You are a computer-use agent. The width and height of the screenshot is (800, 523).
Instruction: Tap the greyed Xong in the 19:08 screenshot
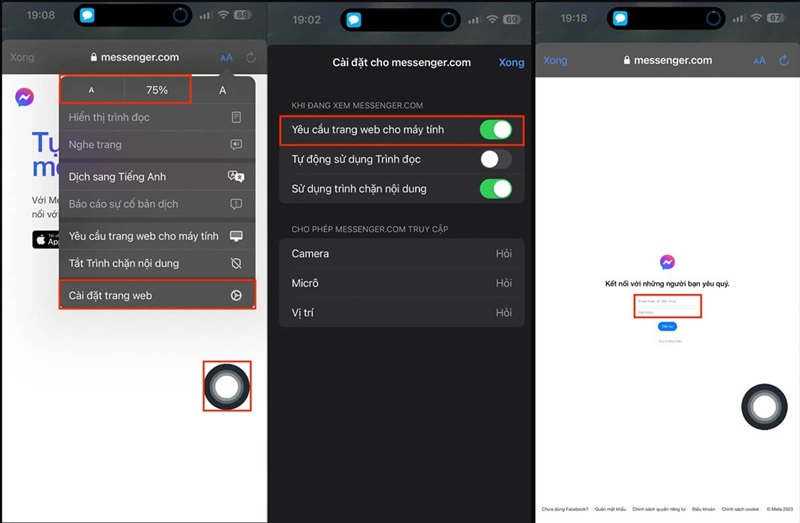tap(22, 57)
